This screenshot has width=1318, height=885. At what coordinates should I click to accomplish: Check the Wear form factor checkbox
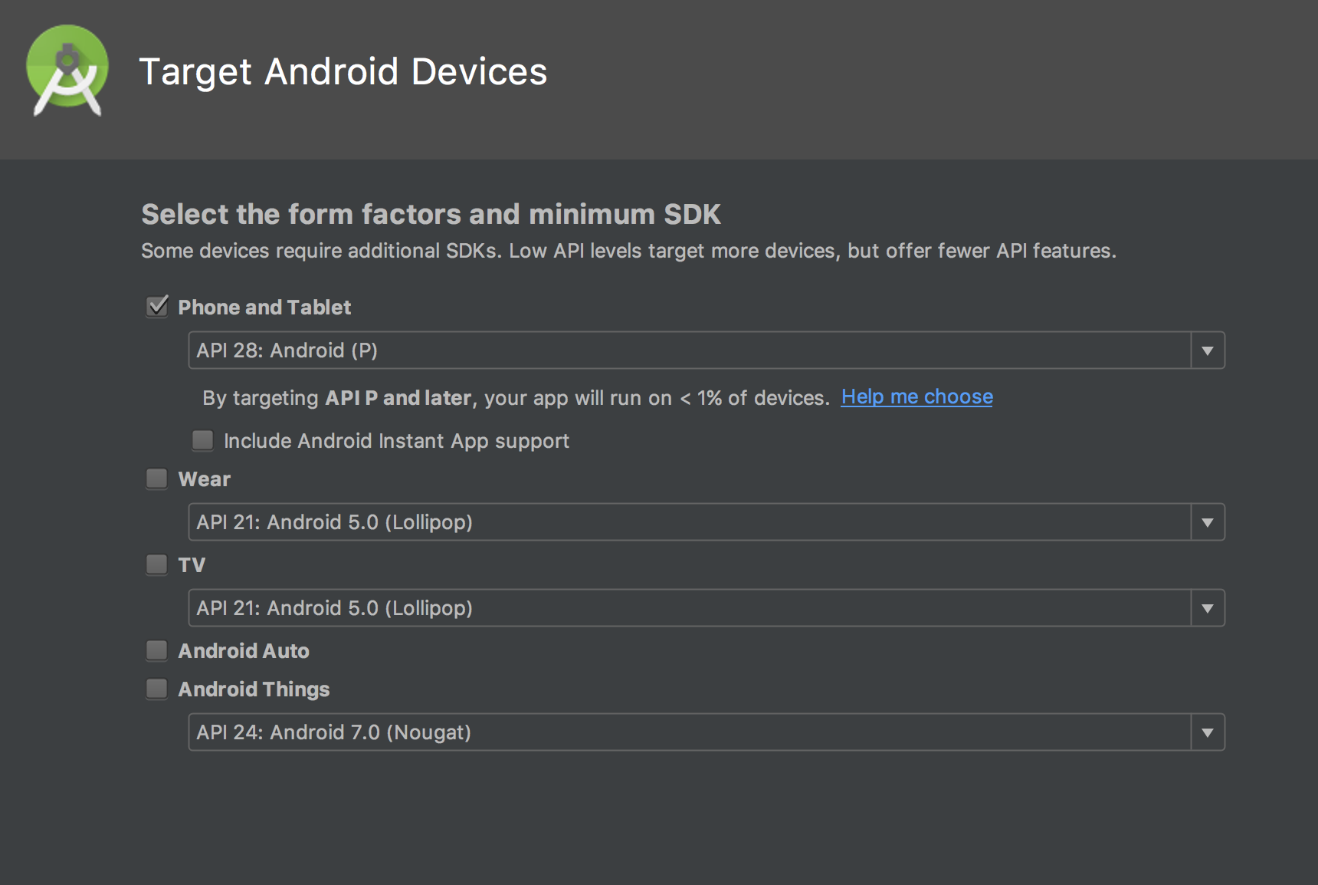tap(157, 479)
